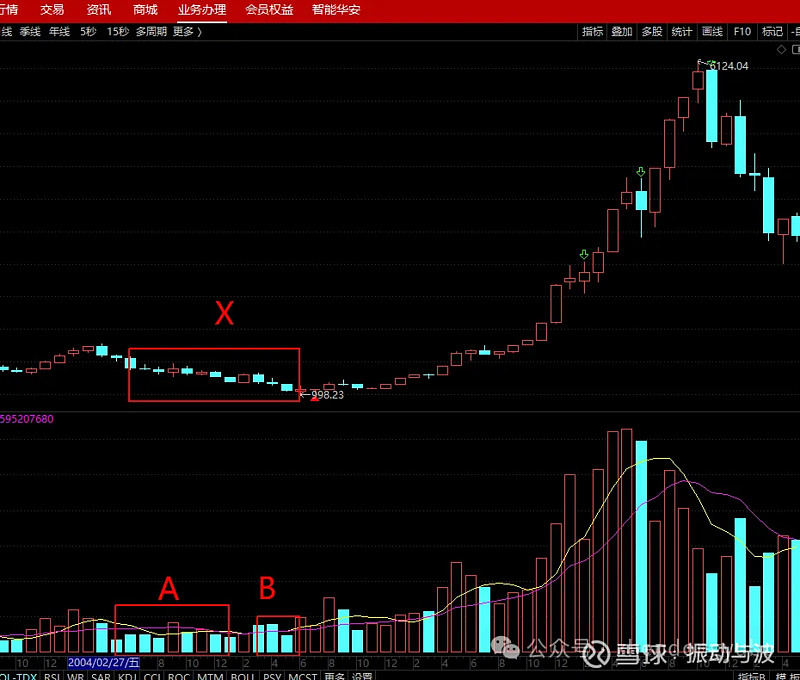Select the RSI indicator tab
The height and width of the screenshot is (680, 800).
pos(52,676)
